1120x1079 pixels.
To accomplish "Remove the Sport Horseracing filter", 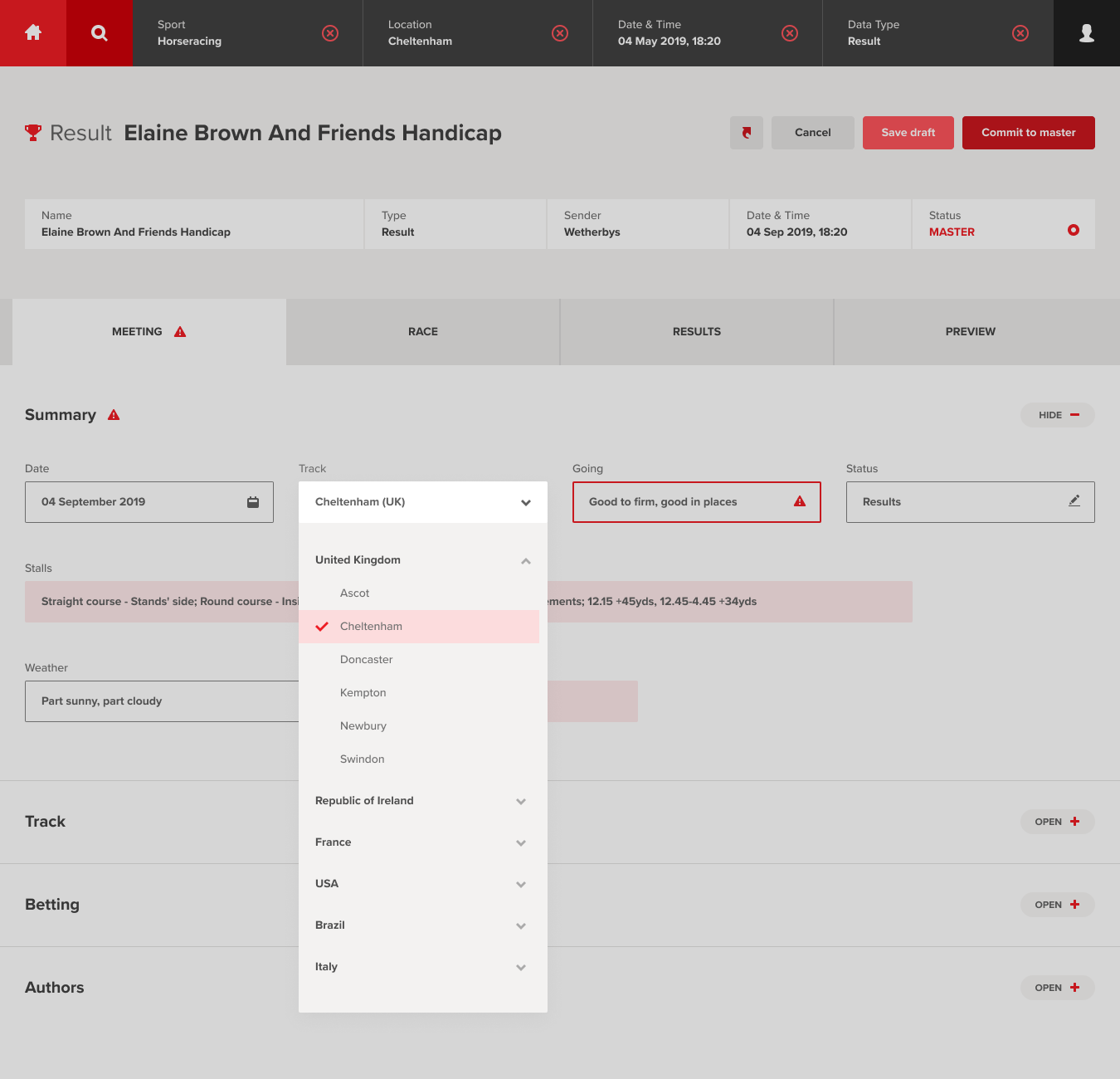I will 330,33.
